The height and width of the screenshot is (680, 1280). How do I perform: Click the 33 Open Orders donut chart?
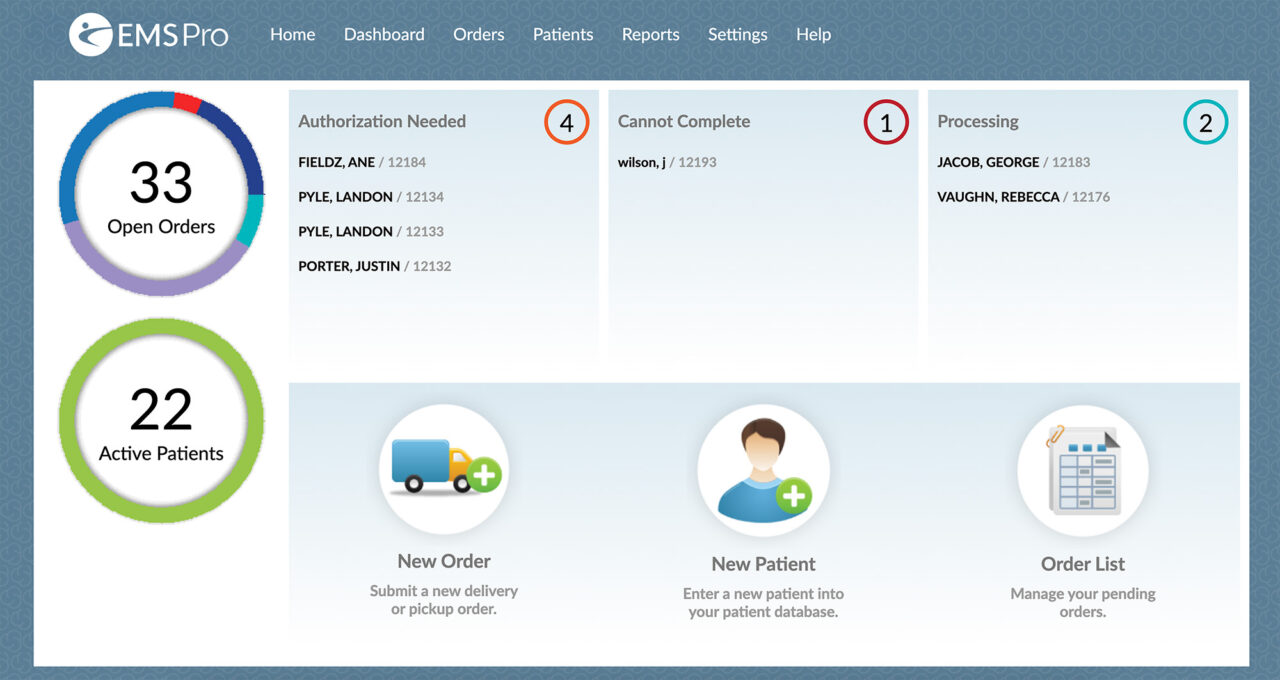pos(161,195)
